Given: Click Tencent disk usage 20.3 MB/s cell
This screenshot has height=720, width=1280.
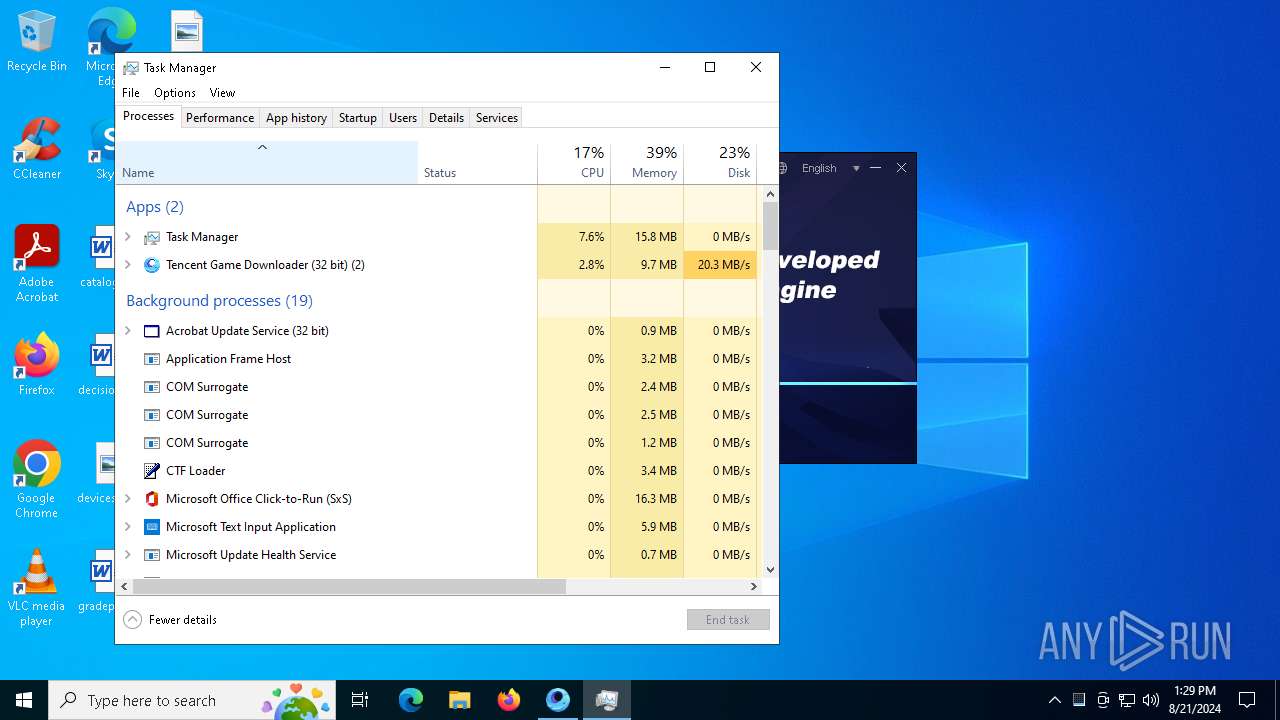Looking at the screenshot, I should click(x=720, y=265).
